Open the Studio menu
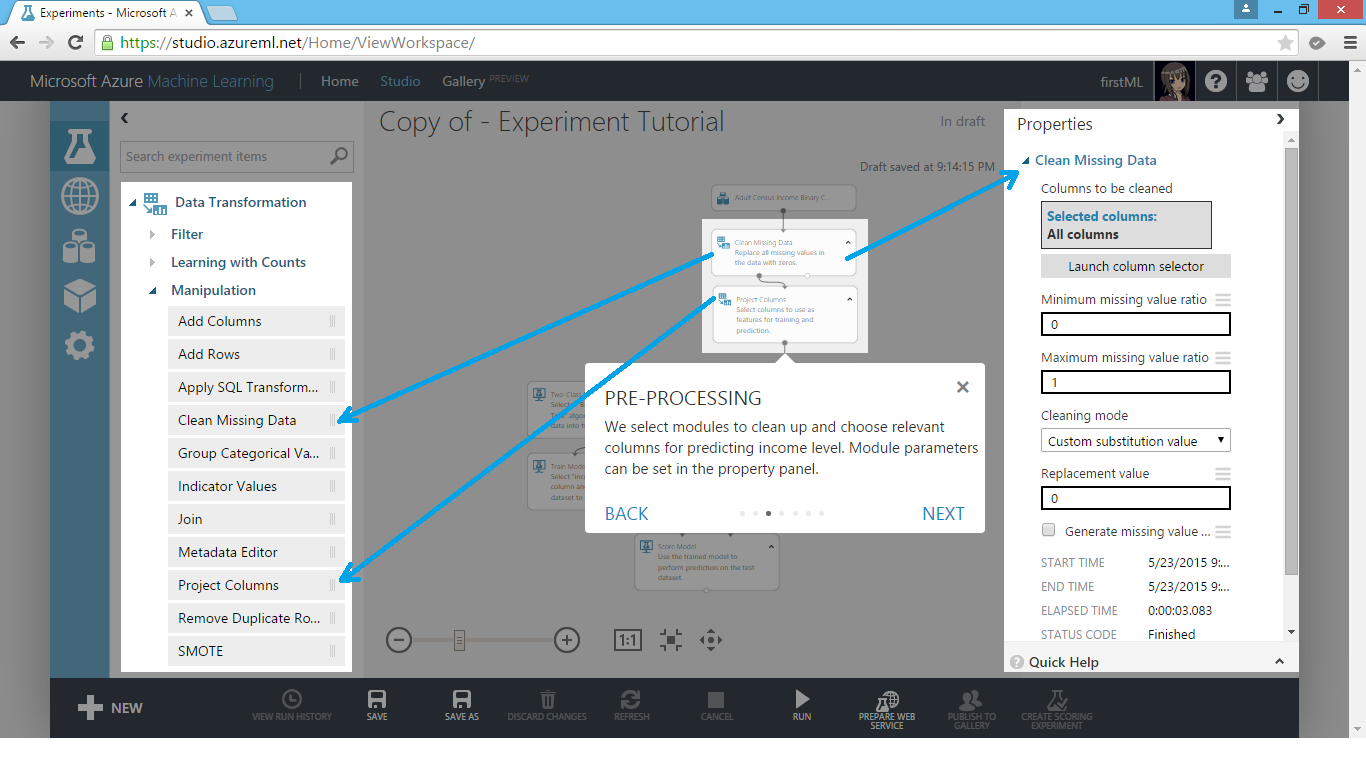This screenshot has height=768, width=1366. [x=400, y=81]
